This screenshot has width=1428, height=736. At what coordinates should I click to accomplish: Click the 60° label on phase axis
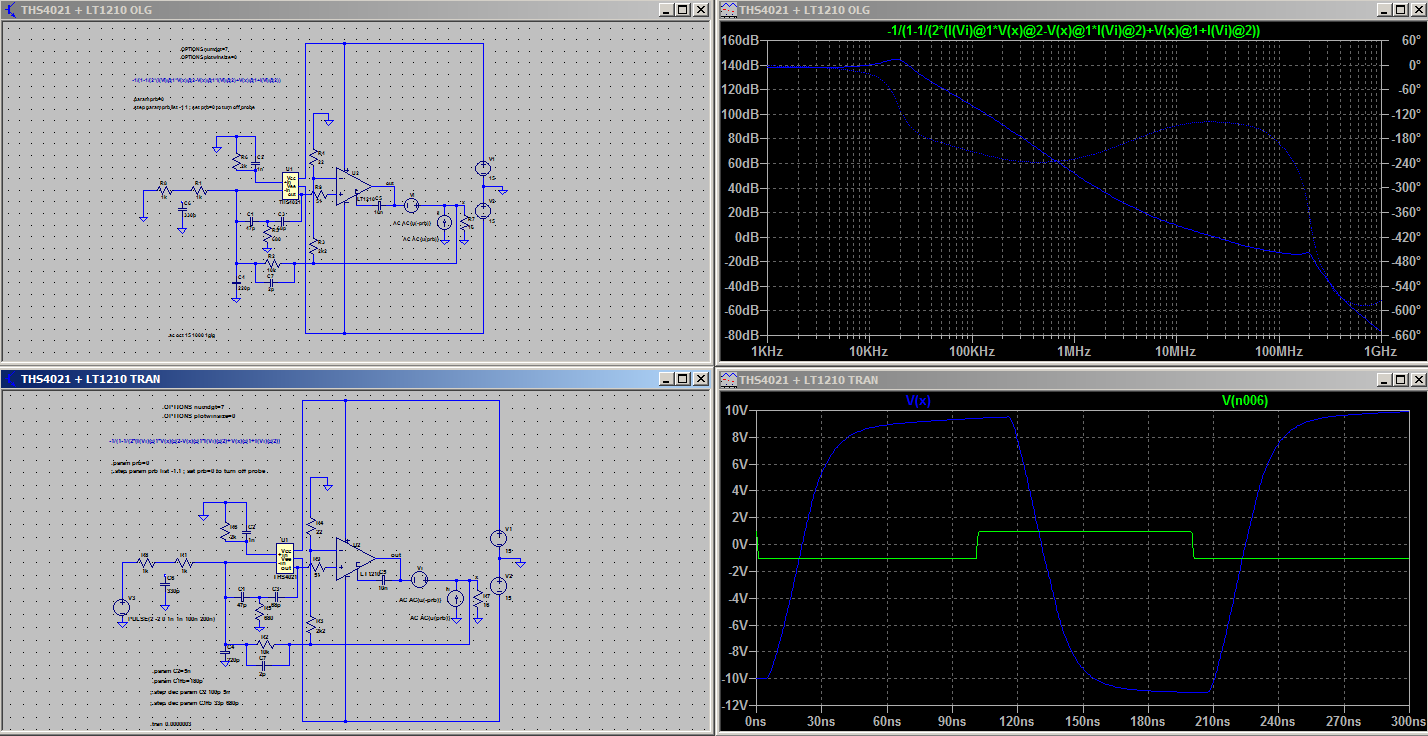point(1411,41)
